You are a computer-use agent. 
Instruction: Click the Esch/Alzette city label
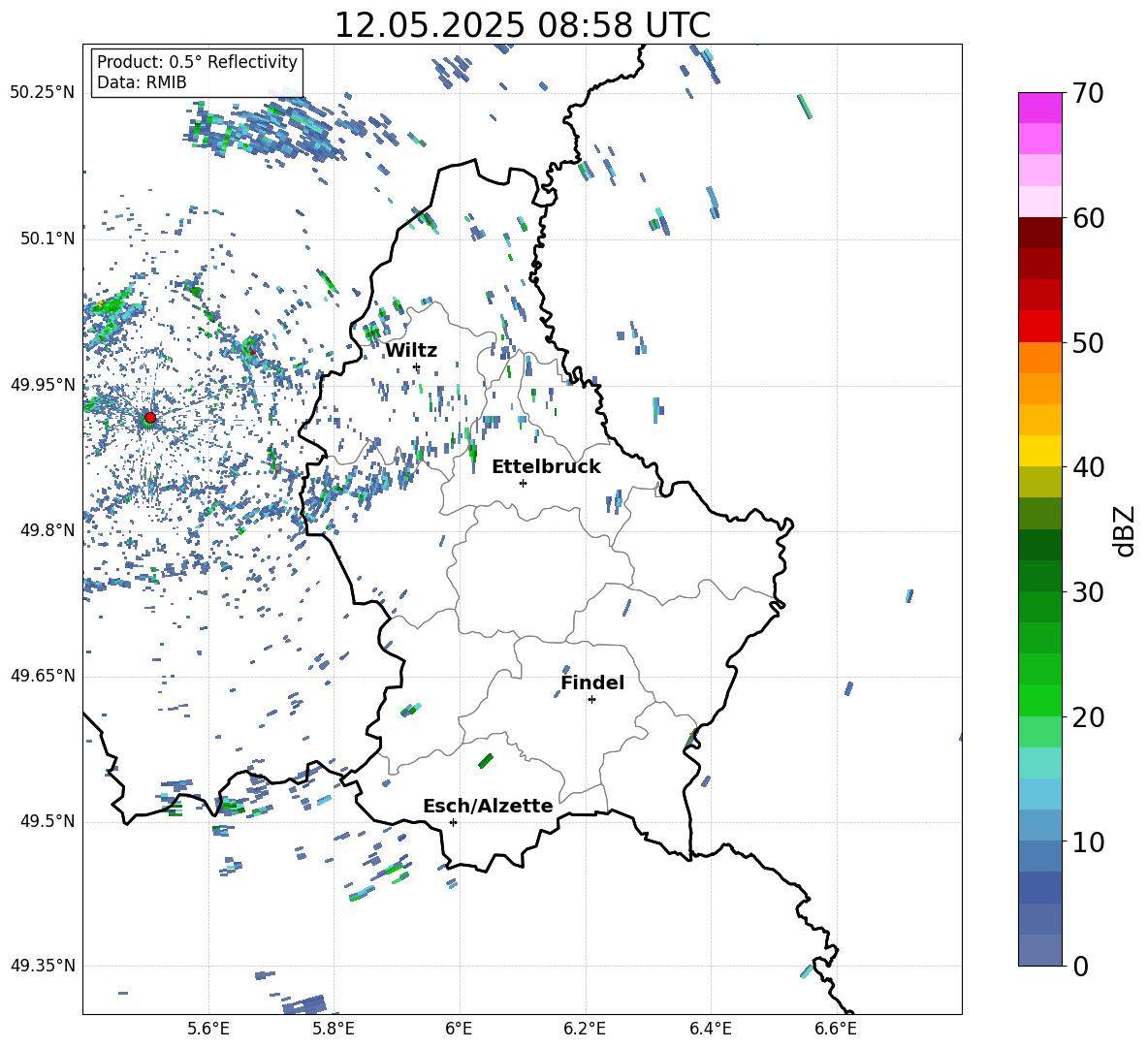pos(488,806)
